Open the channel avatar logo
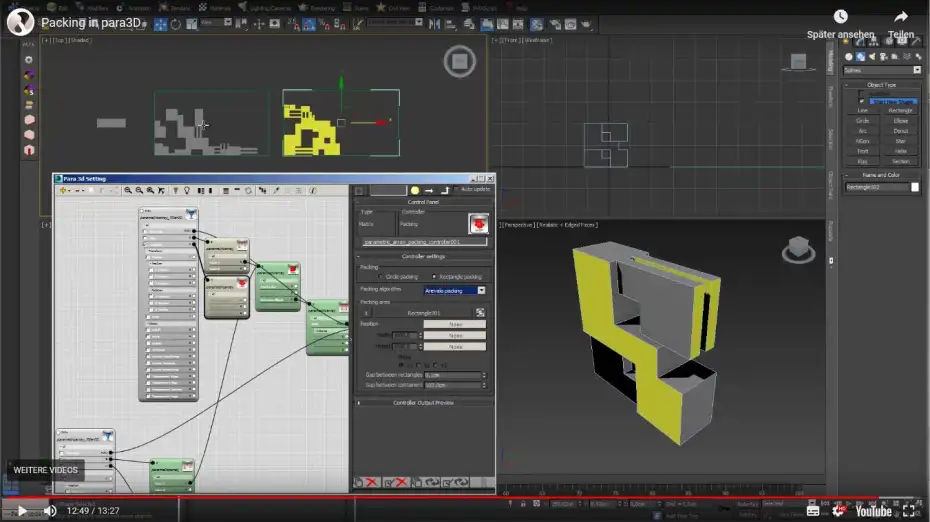Image resolution: width=930 pixels, height=522 pixels. pyautogui.click(x=20, y=23)
